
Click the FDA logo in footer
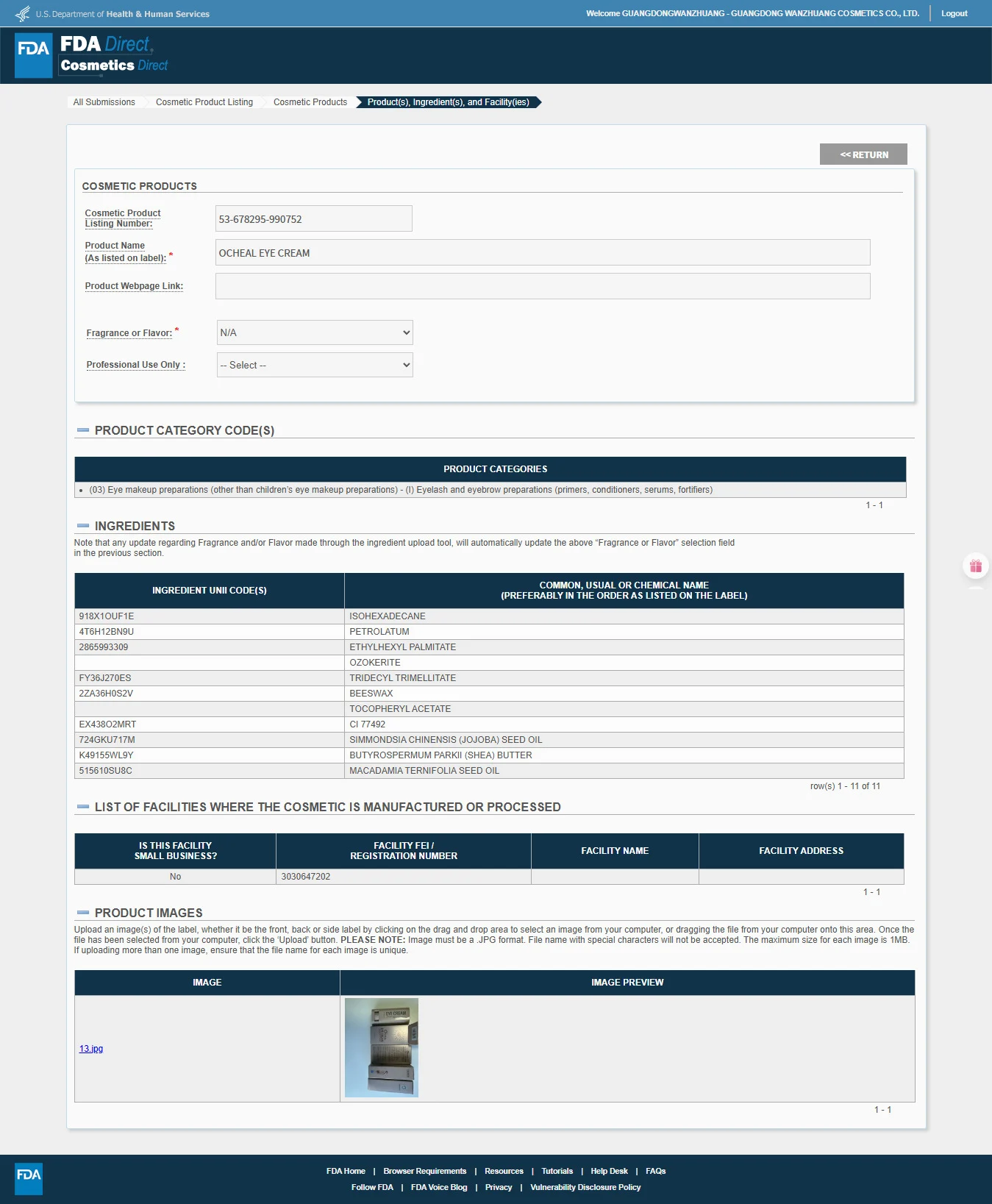29,1178
